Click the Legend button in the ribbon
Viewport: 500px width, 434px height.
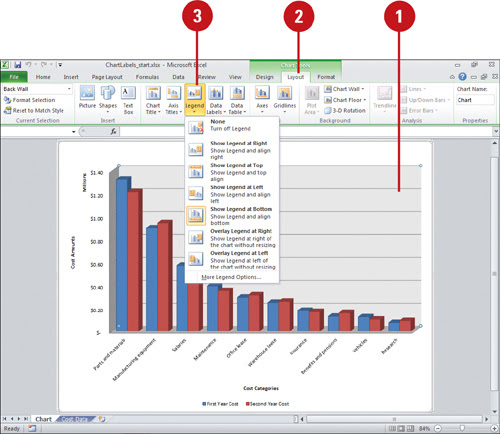tap(195, 99)
